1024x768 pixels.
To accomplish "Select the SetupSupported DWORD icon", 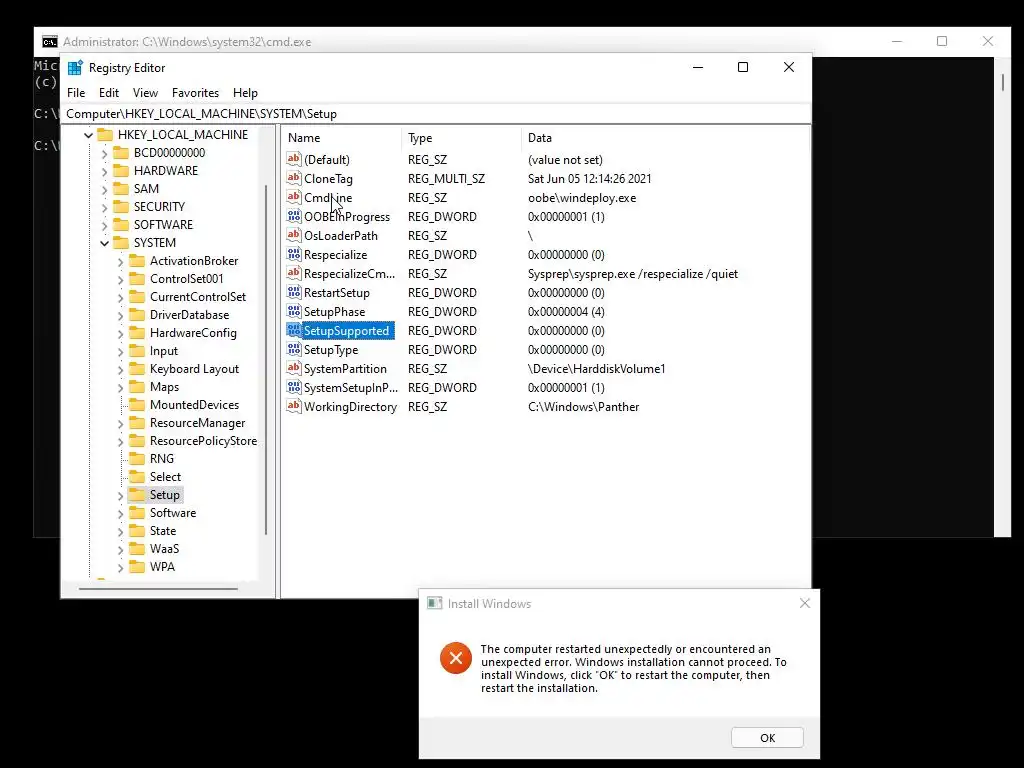I will pyautogui.click(x=294, y=330).
